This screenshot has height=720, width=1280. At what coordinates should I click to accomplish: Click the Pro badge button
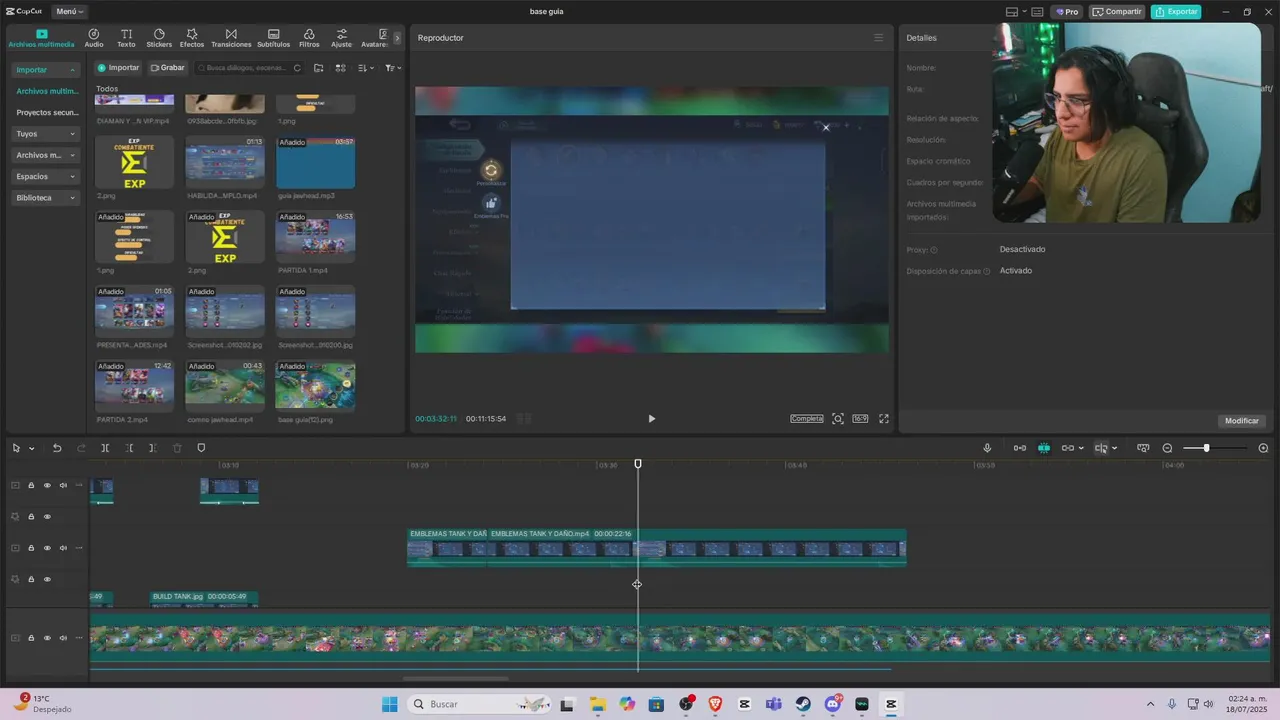[1067, 12]
